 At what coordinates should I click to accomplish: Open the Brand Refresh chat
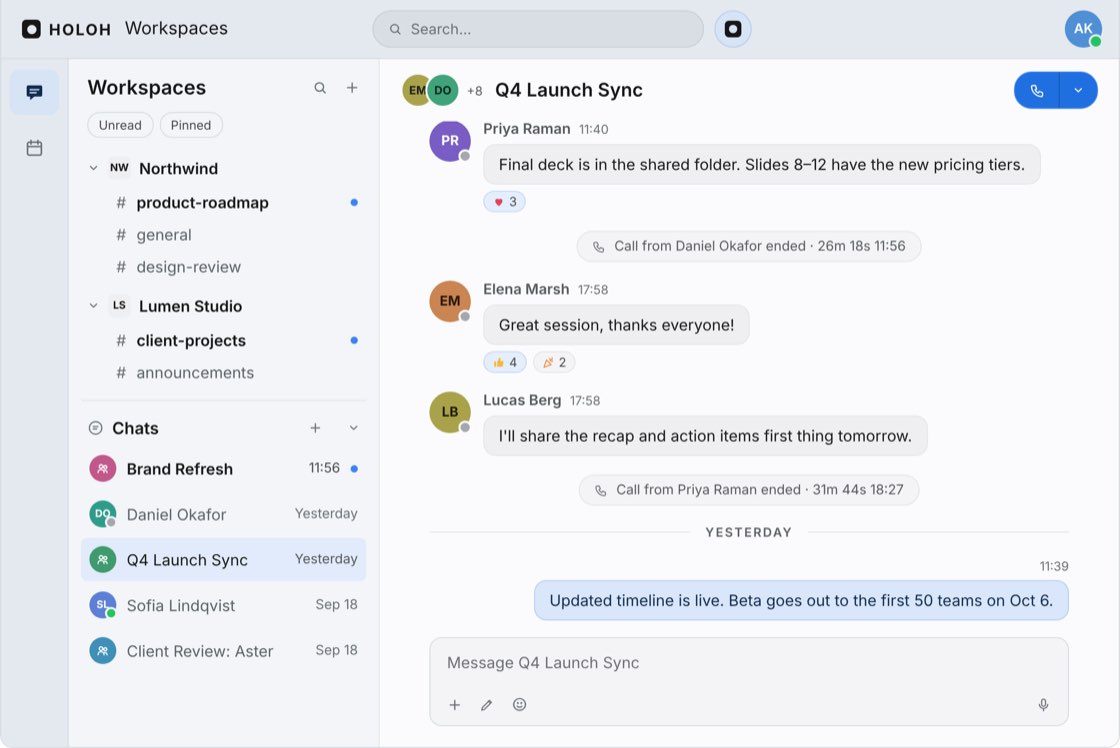(x=224, y=469)
